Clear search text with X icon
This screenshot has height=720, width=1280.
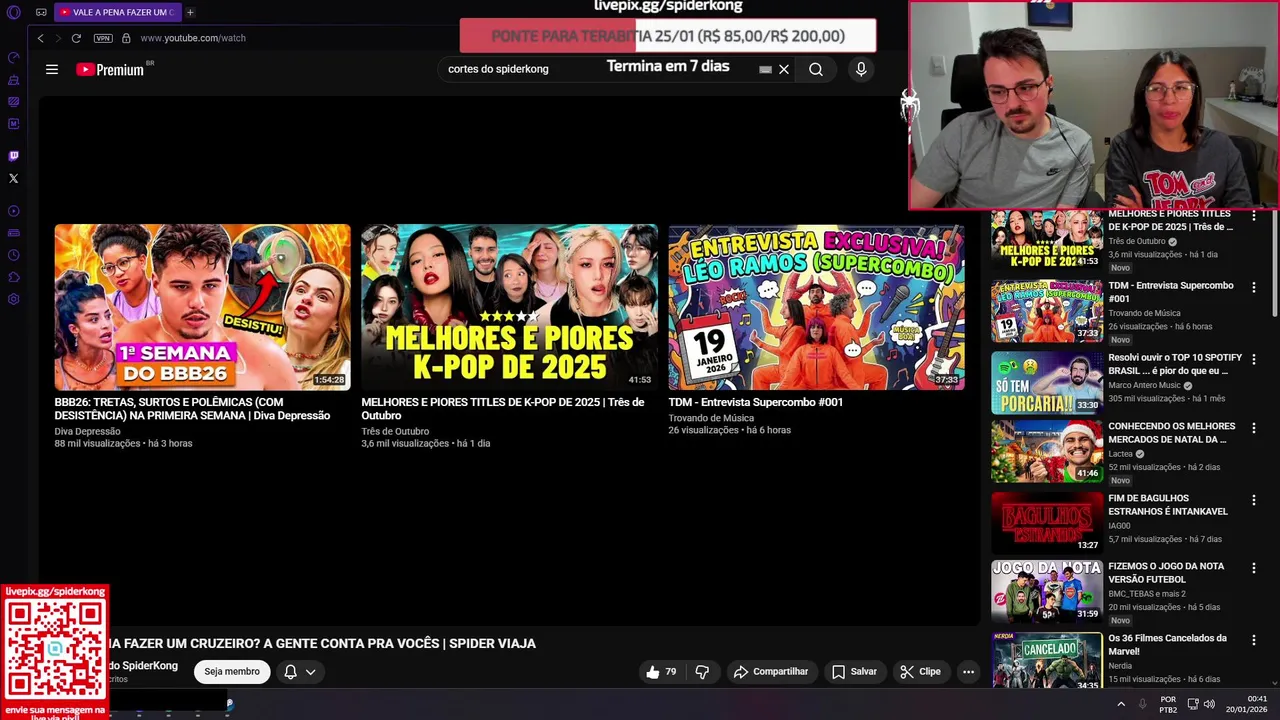click(784, 69)
